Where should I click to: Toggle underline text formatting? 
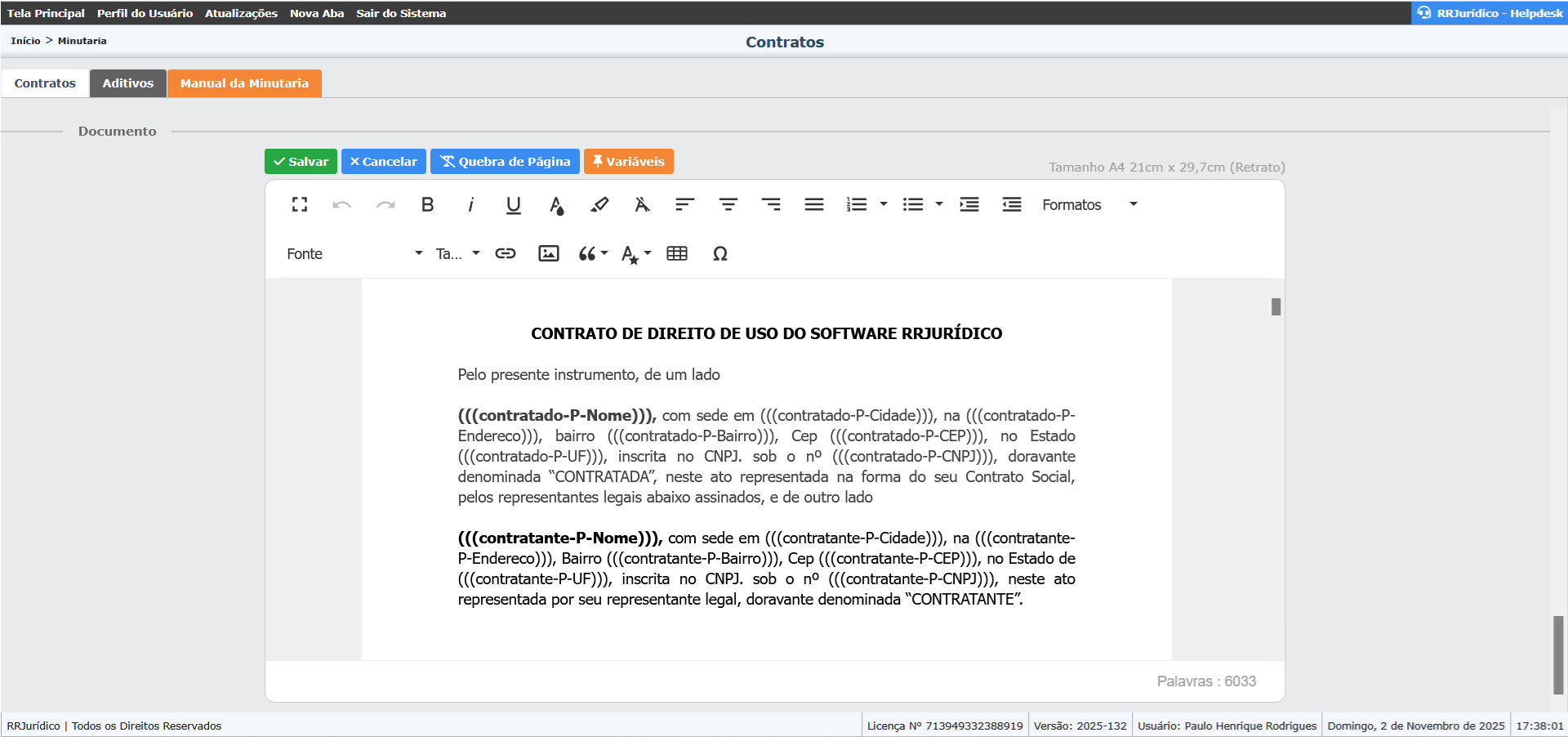(513, 205)
